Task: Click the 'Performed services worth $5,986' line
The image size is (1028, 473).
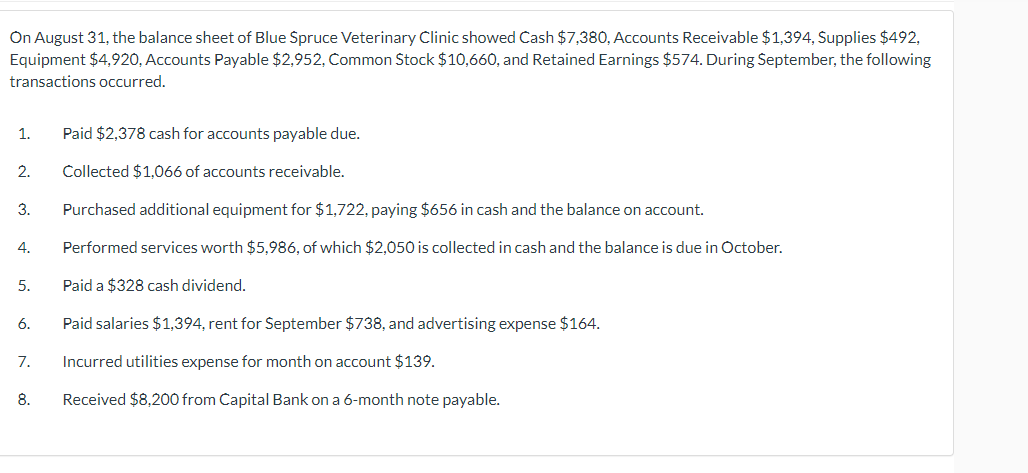Action: point(422,248)
